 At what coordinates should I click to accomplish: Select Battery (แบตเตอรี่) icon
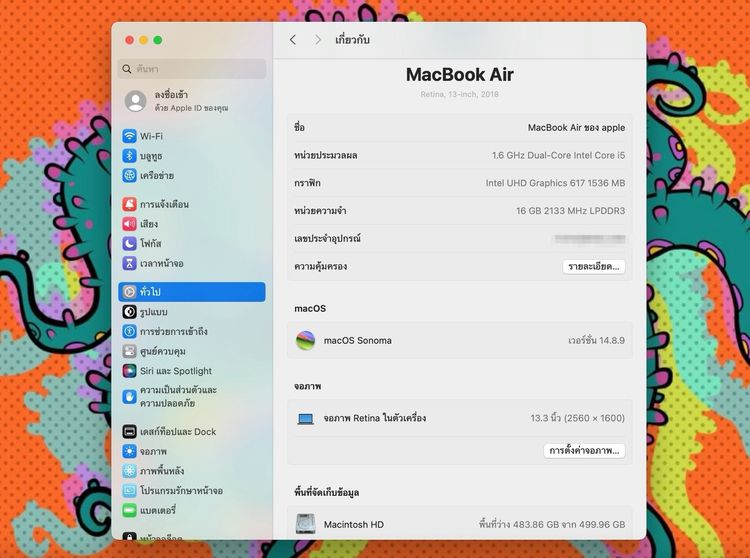[x=129, y=510]
